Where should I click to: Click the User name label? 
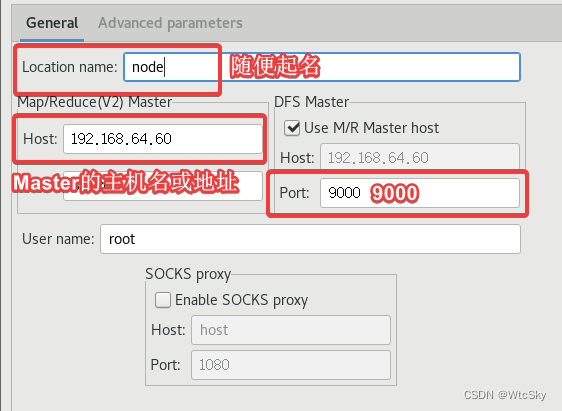(x=58, y=239)
